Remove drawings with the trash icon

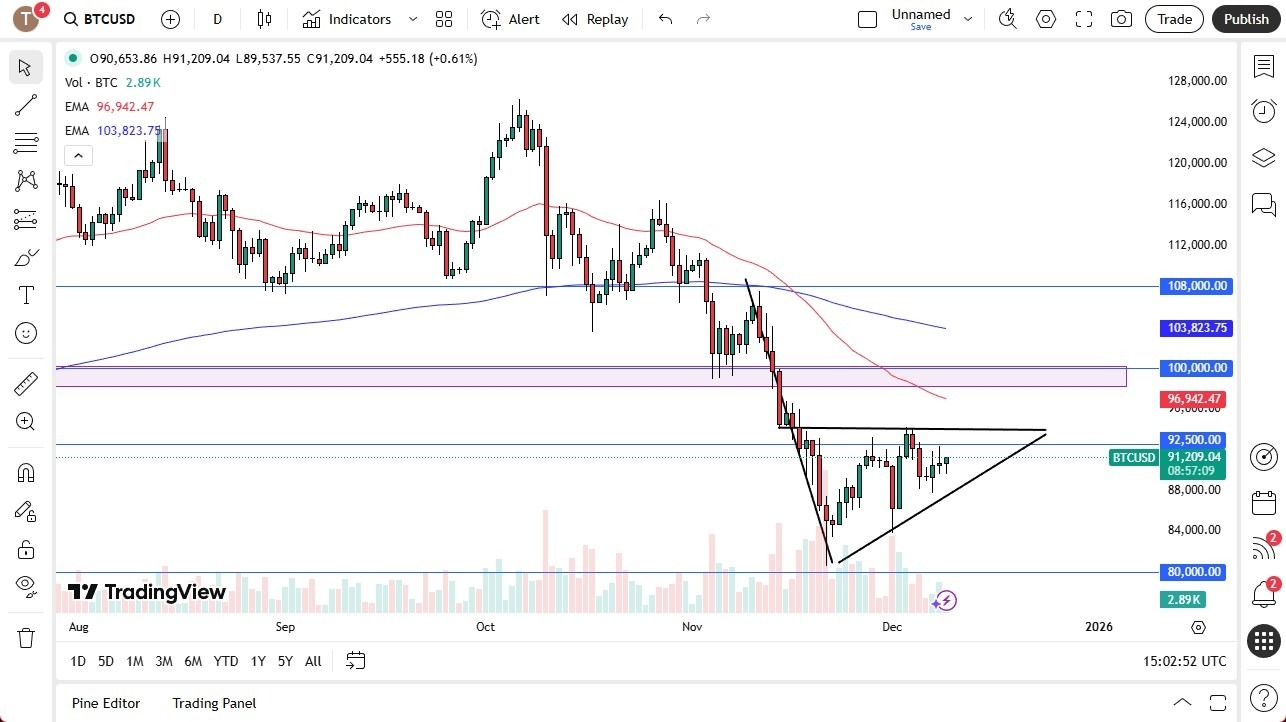(x=26, y=635)
